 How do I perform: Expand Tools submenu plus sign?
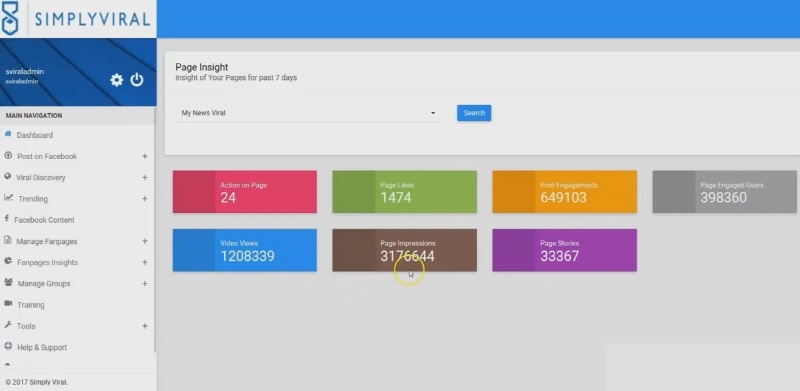click(x=145, y=326)
